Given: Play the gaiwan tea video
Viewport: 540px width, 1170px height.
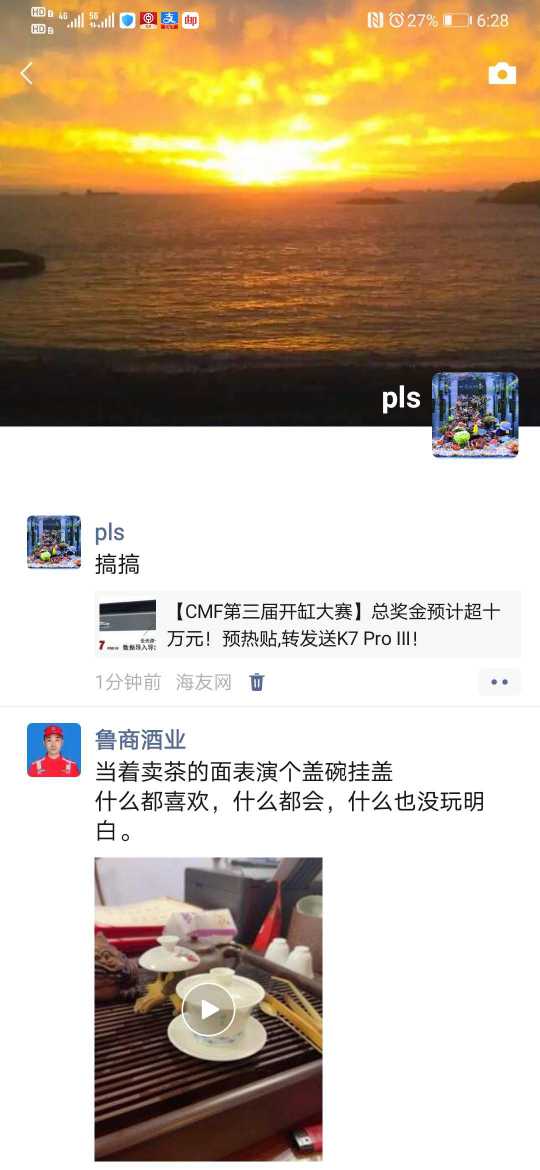Looking at the screenshot, I should click(x=208, y=1009).
